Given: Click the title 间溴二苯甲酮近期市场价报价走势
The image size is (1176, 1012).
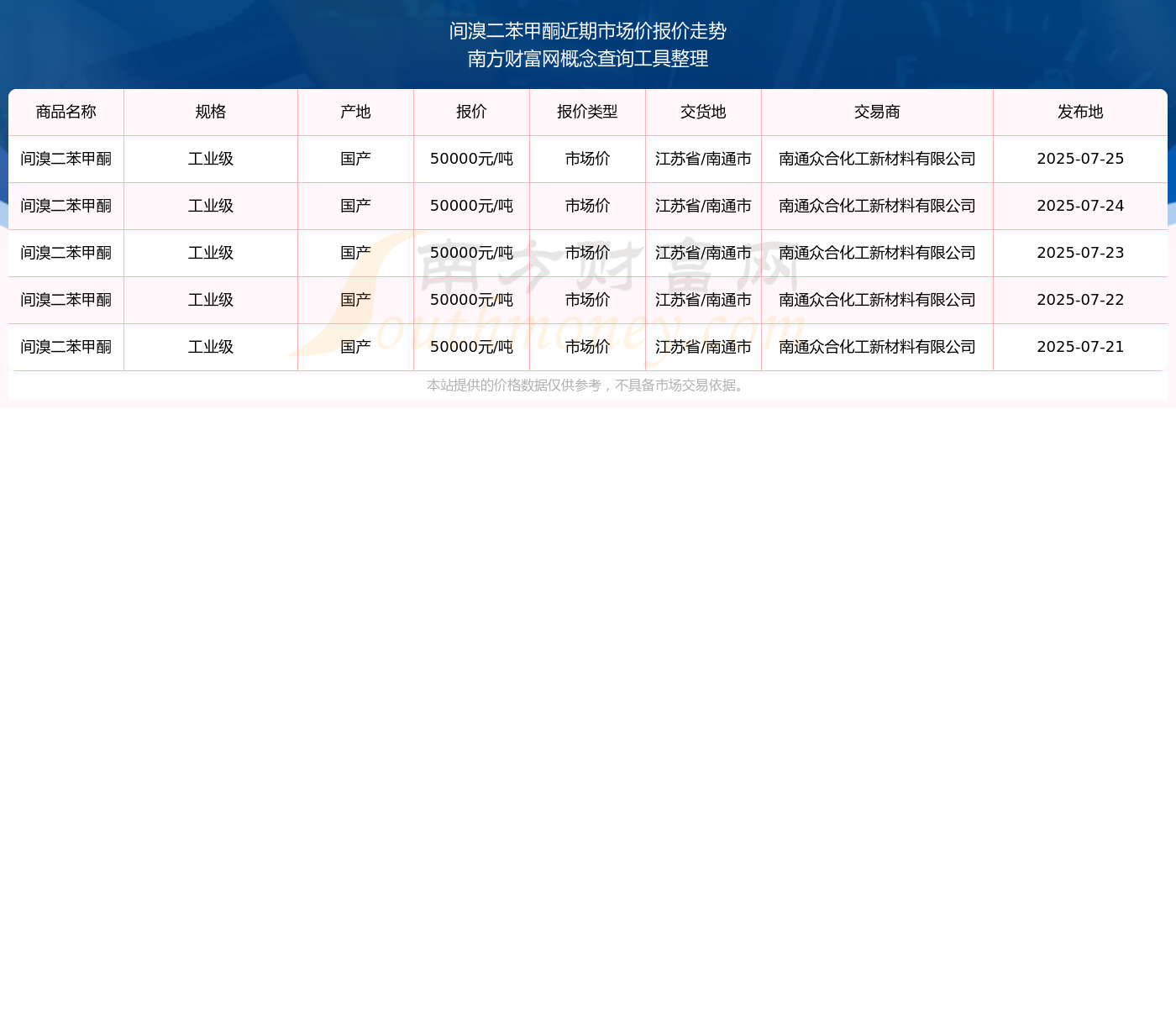Looking at the screenshot, I should tap(588, 31).
